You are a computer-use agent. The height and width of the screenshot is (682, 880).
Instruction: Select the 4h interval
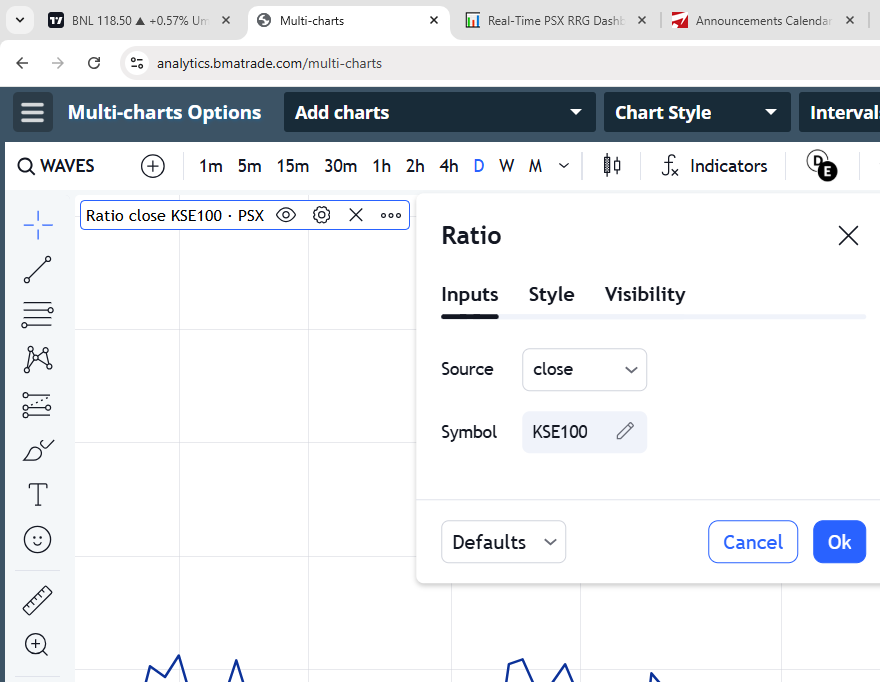point(449,166)
